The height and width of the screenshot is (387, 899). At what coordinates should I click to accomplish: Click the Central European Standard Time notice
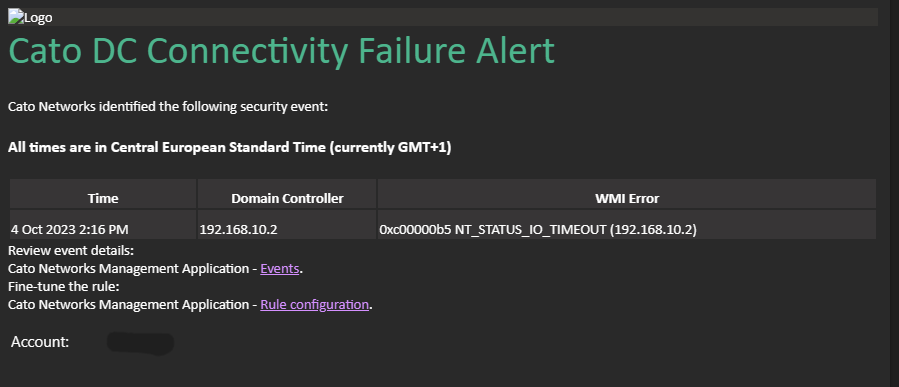pyautogui.click(x=230, y=148)
